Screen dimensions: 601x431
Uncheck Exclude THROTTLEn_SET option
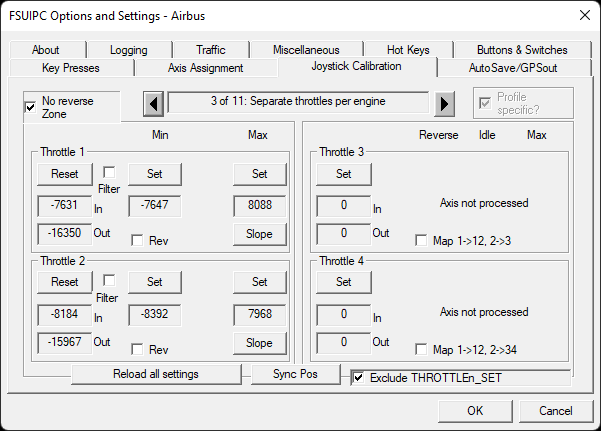click(358, 378)
